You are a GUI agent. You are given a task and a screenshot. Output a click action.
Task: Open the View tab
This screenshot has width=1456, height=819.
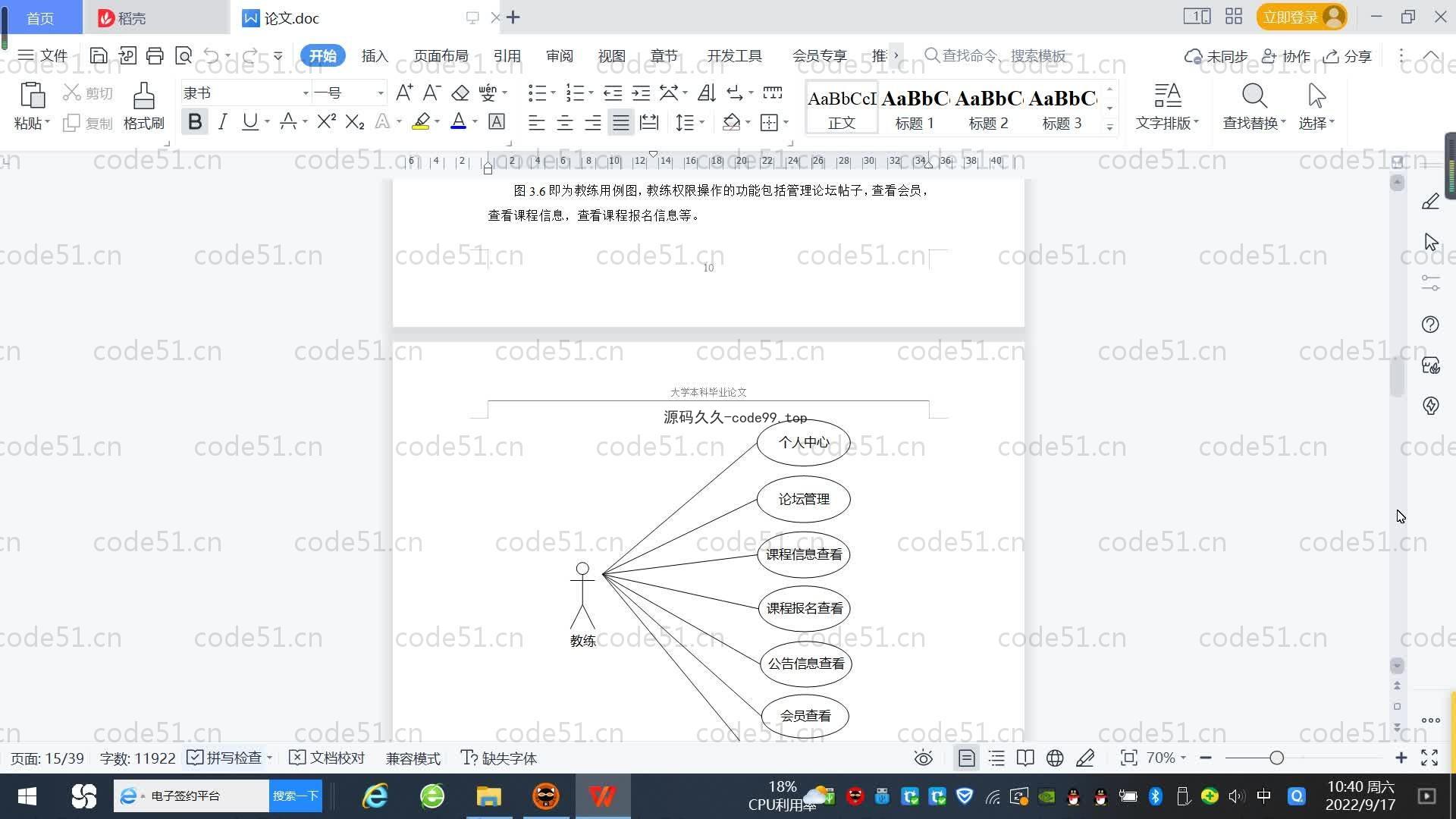(x=611, y=55)
